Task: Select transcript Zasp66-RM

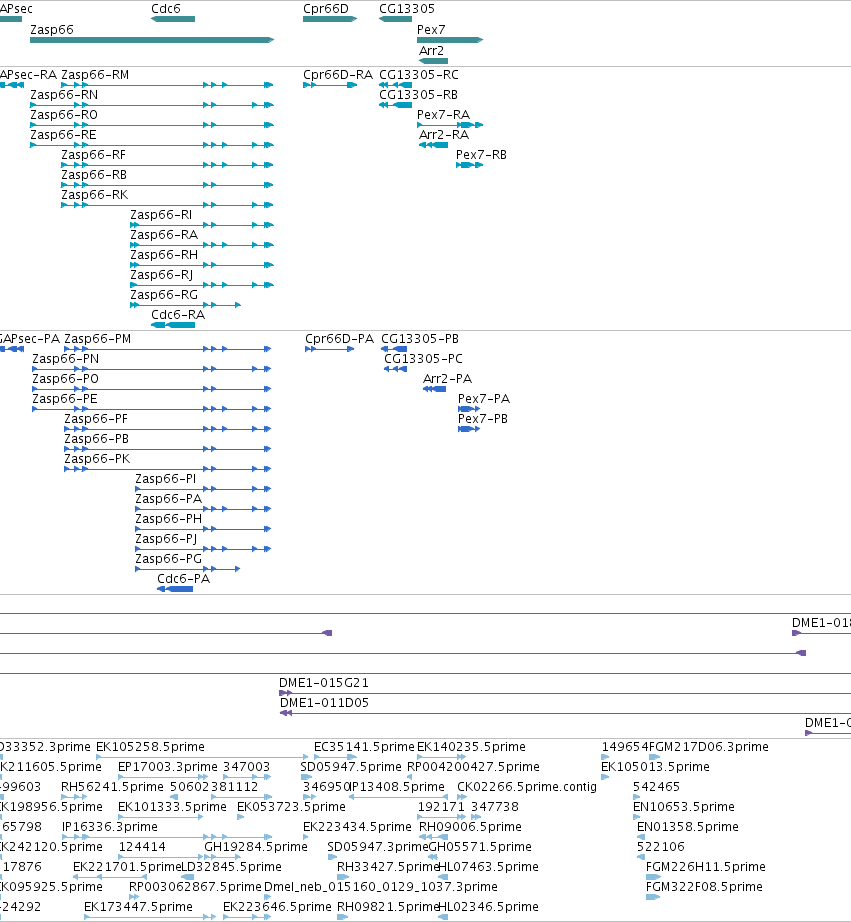Action: point(167,85)
